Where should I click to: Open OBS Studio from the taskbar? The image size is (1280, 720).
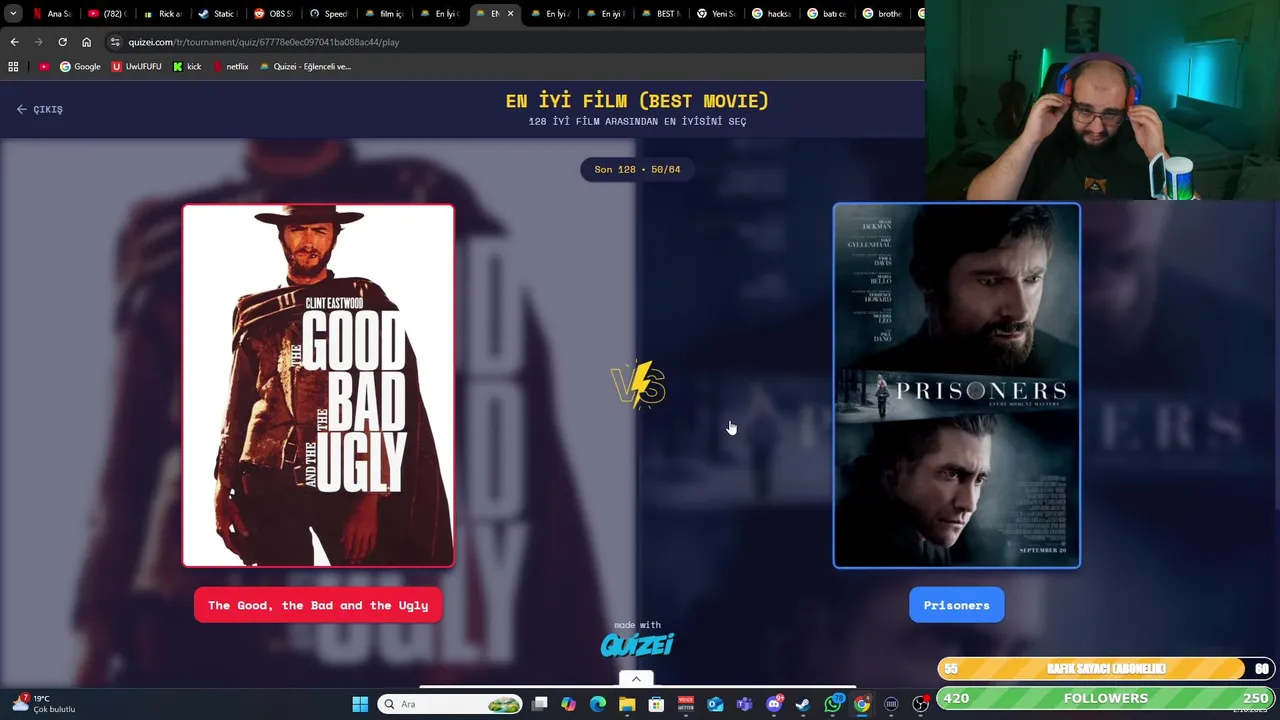(920, 704)
